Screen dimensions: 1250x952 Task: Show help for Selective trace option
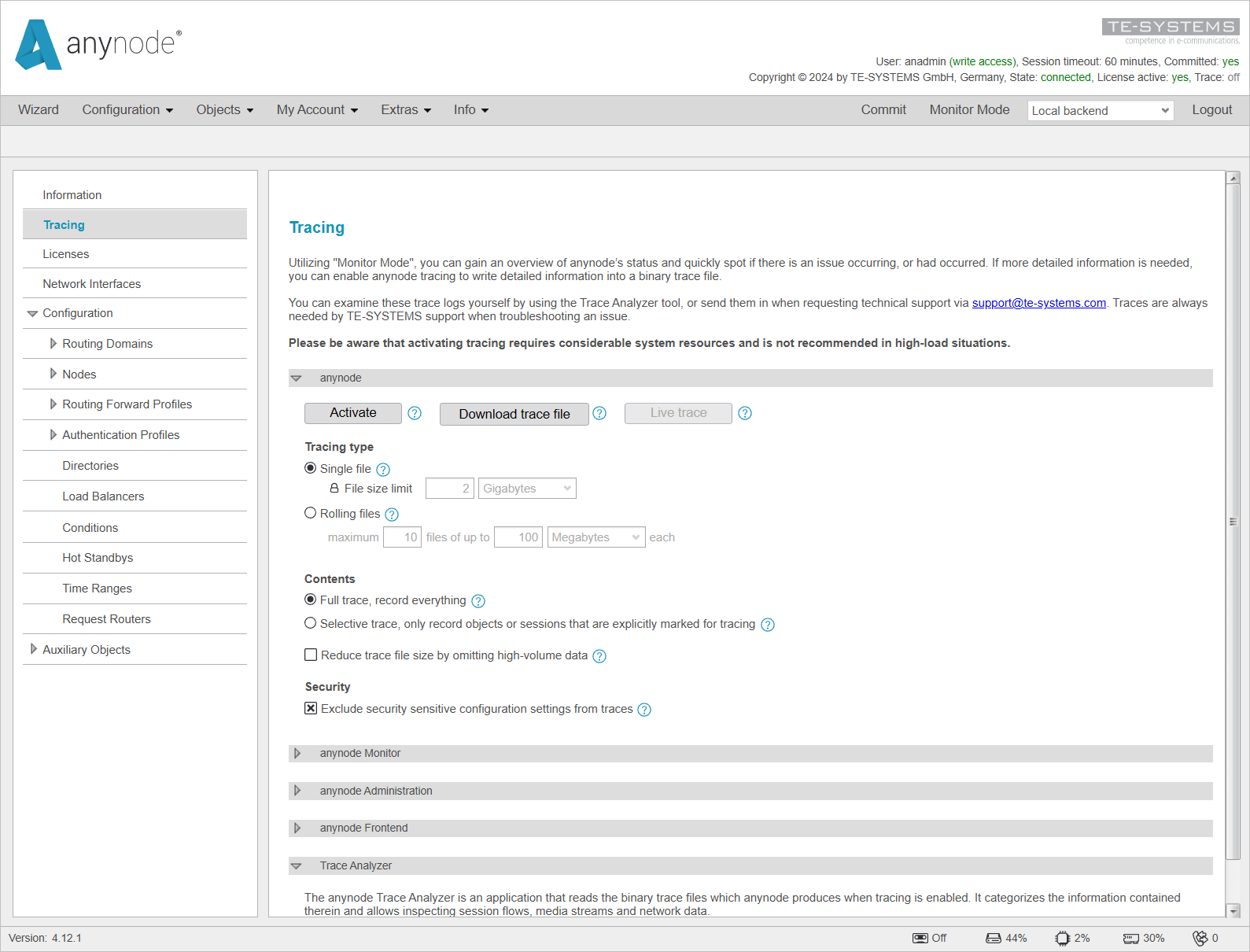[x=768, y=625]
